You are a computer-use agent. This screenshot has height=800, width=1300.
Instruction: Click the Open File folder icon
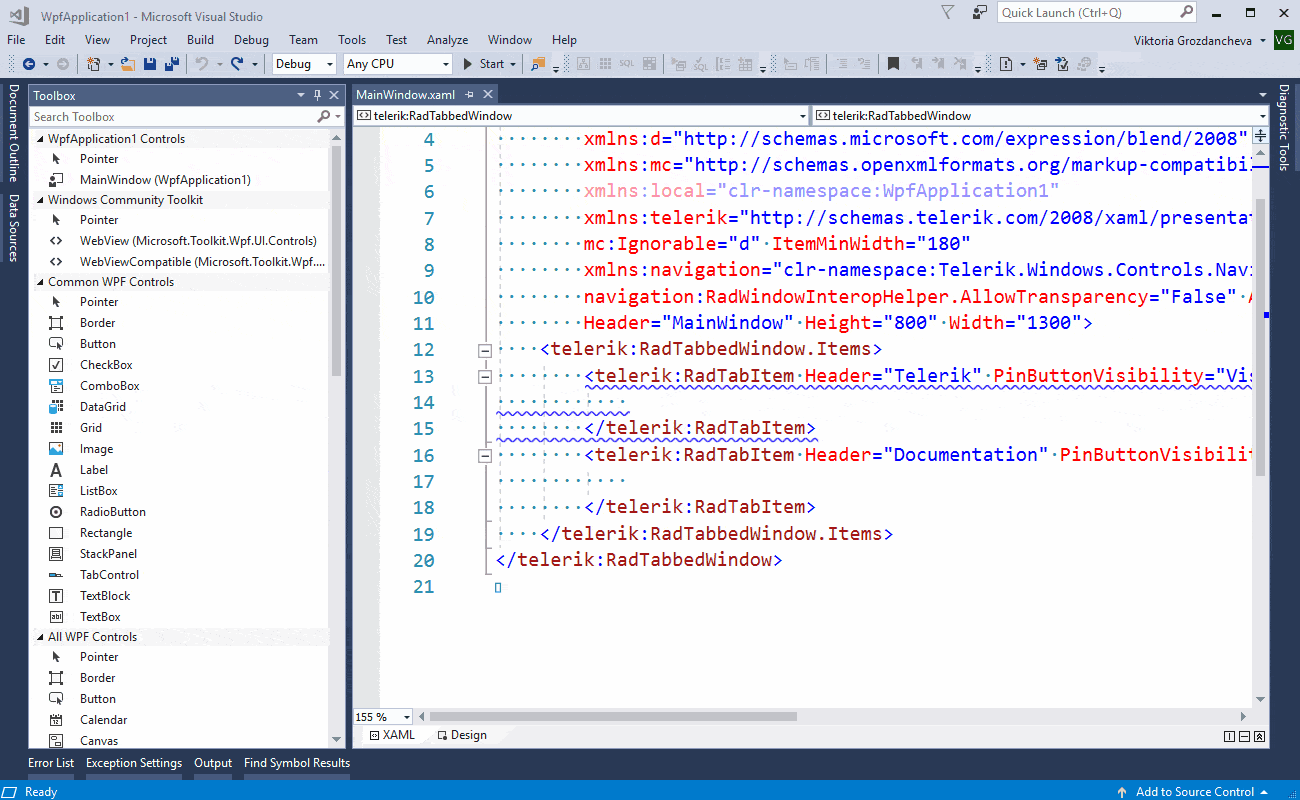coord(128,64)
